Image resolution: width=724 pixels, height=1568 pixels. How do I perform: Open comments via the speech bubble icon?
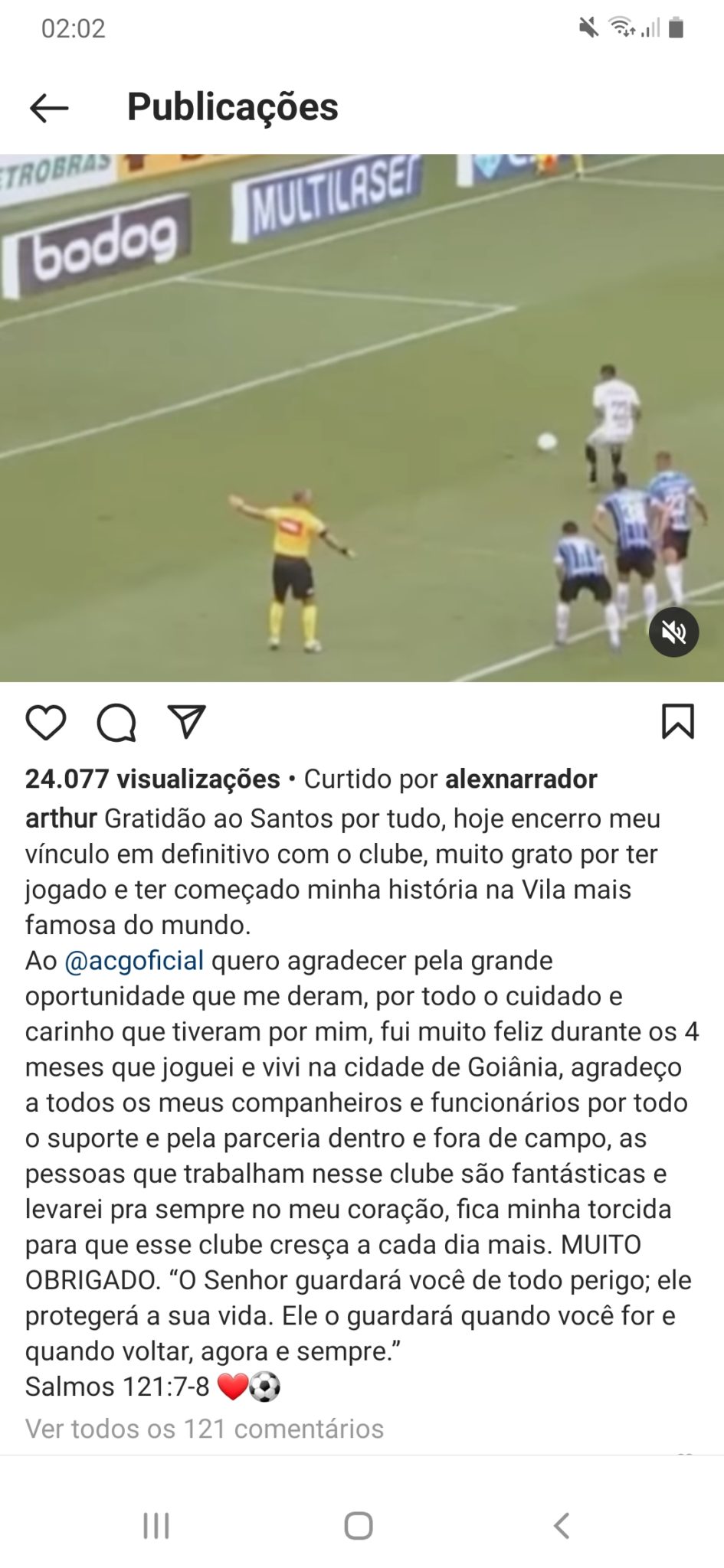(x=116, y=723)
